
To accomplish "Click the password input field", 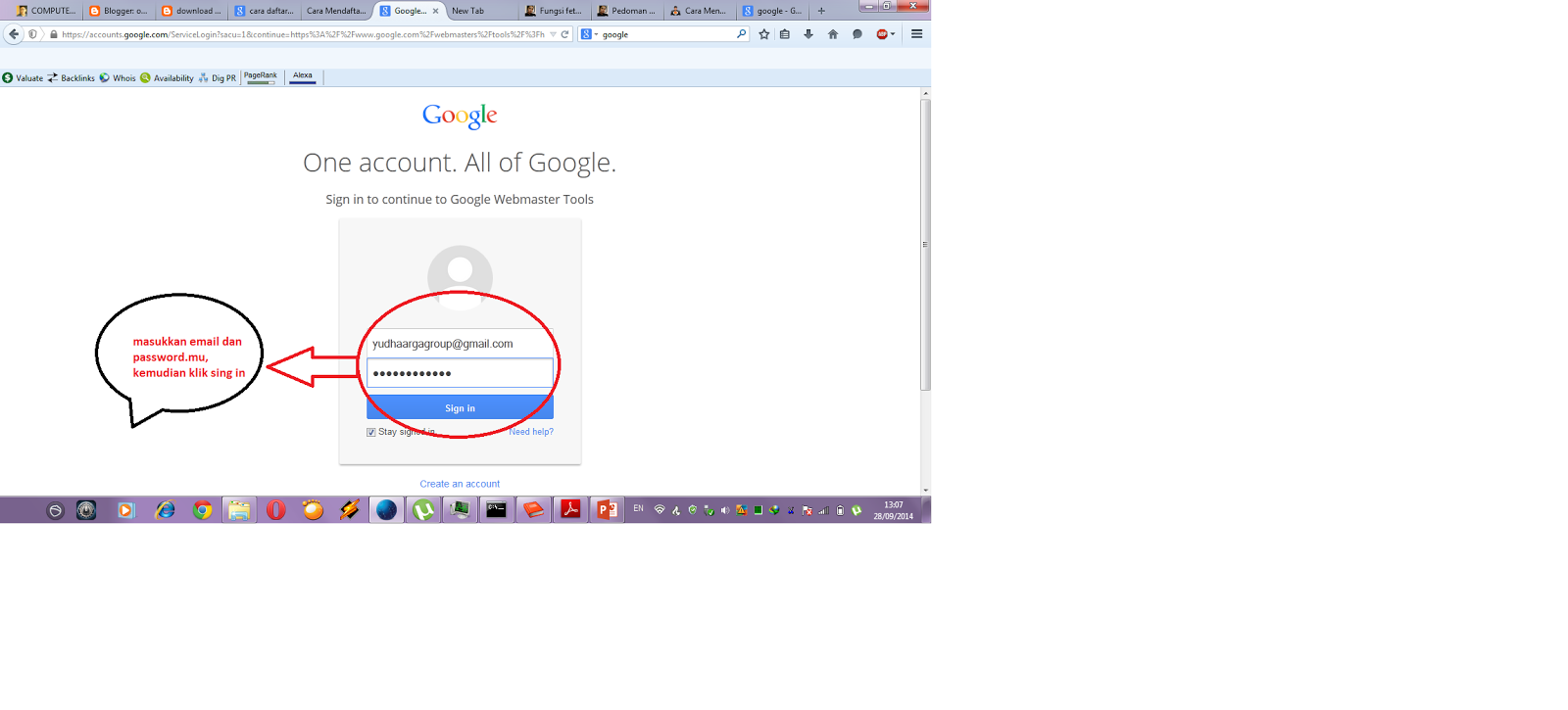I will [460, 373].
